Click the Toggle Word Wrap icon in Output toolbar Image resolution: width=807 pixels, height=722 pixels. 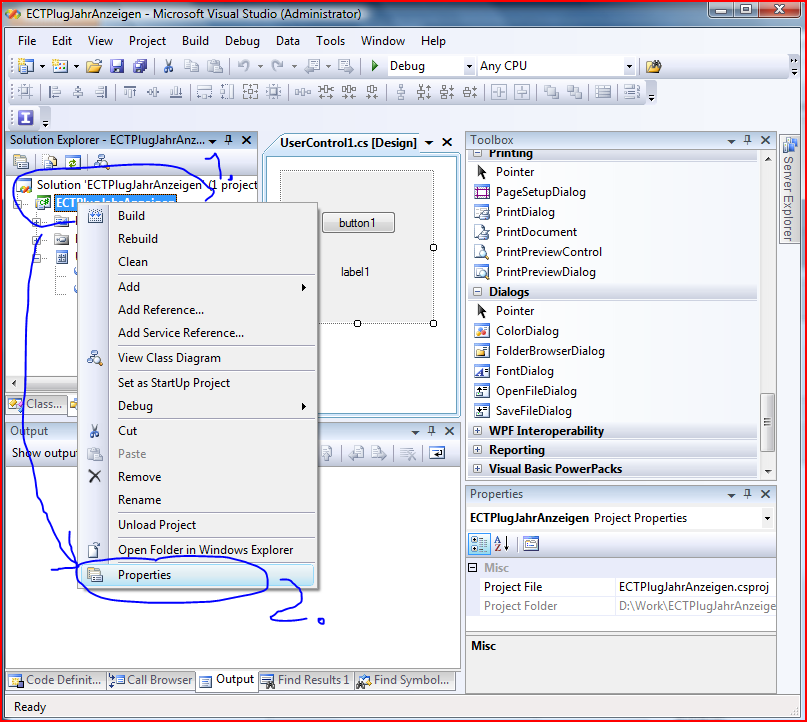tap(437, 453)
